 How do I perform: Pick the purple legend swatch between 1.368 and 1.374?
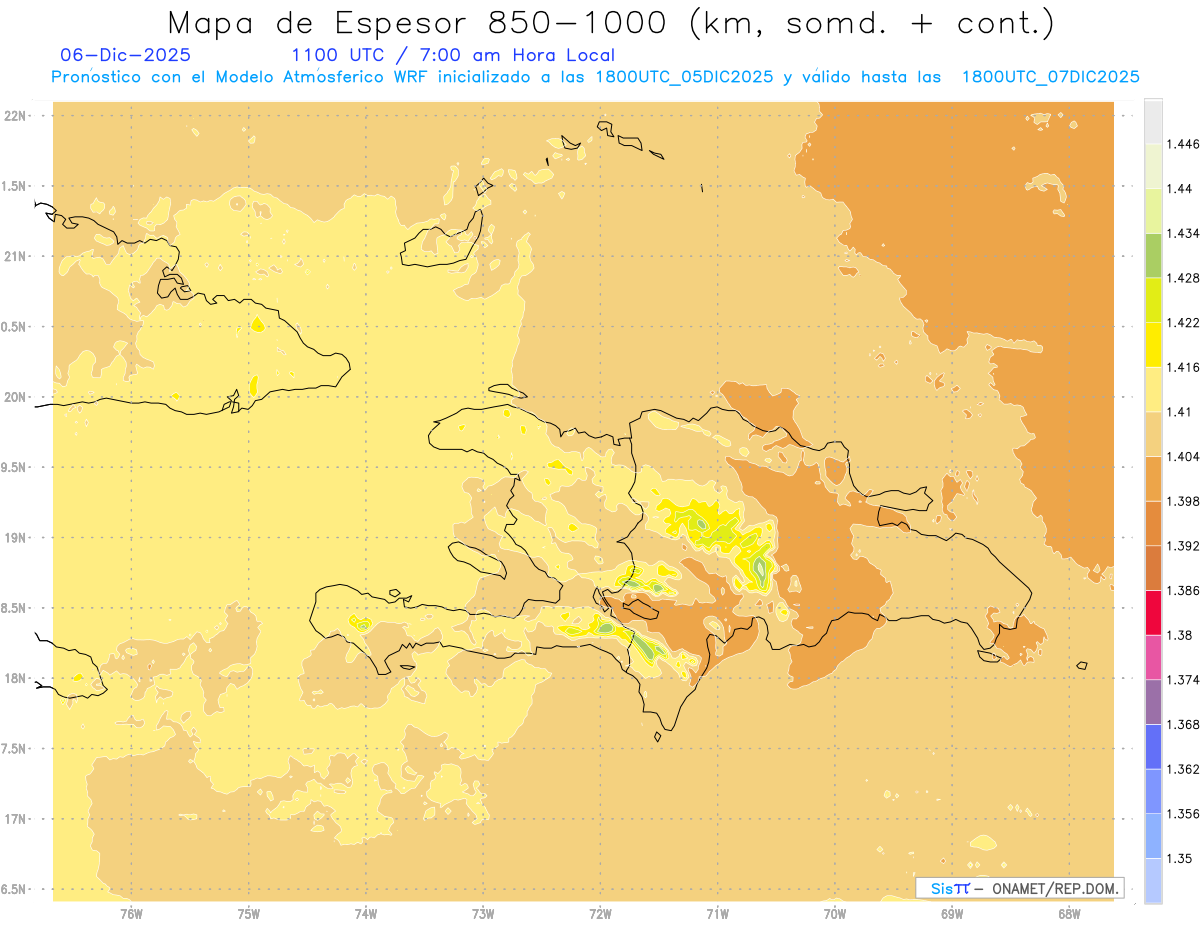pyautogui.click(x=1153, y=702)
